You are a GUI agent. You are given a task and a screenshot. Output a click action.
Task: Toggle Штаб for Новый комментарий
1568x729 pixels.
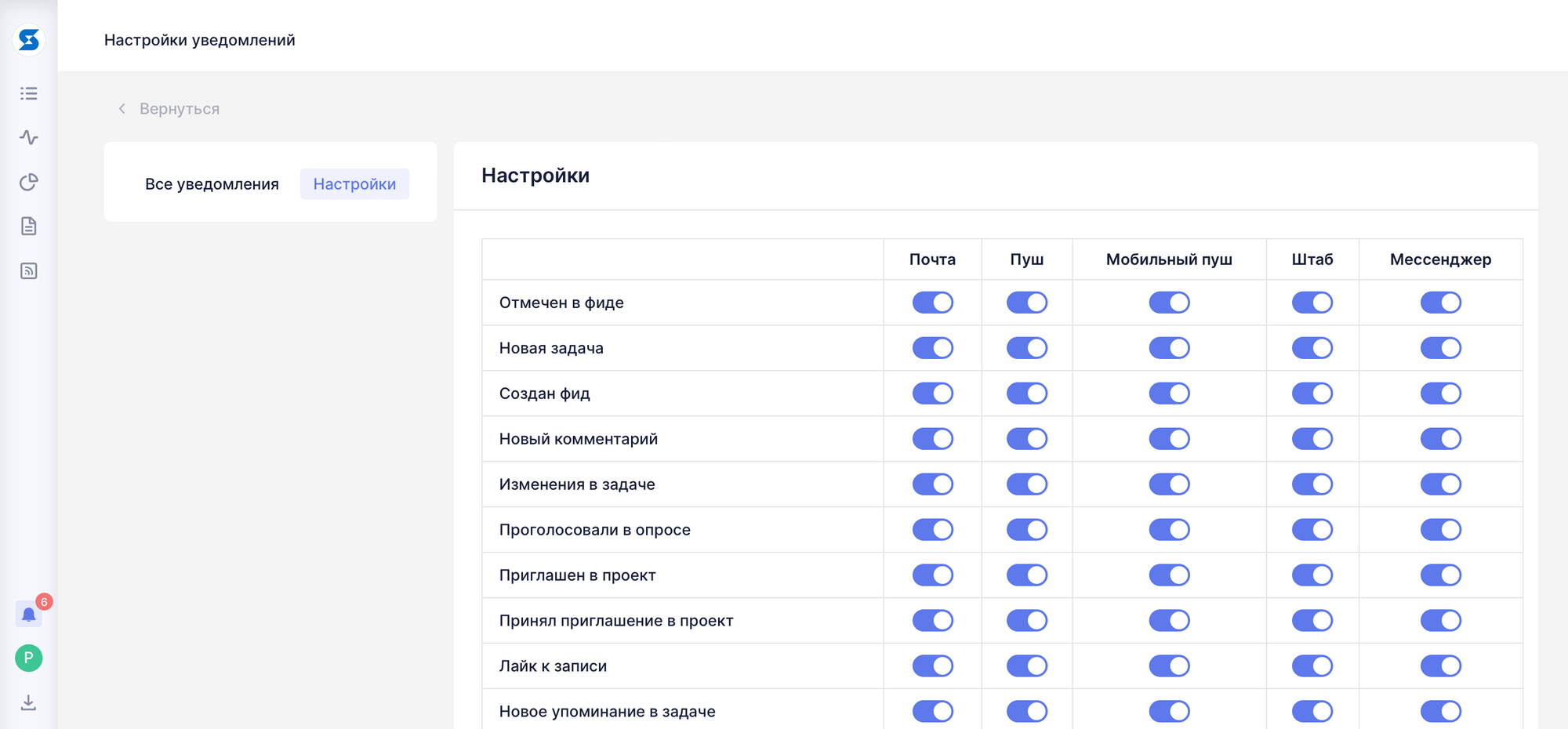coord(1312,439)
